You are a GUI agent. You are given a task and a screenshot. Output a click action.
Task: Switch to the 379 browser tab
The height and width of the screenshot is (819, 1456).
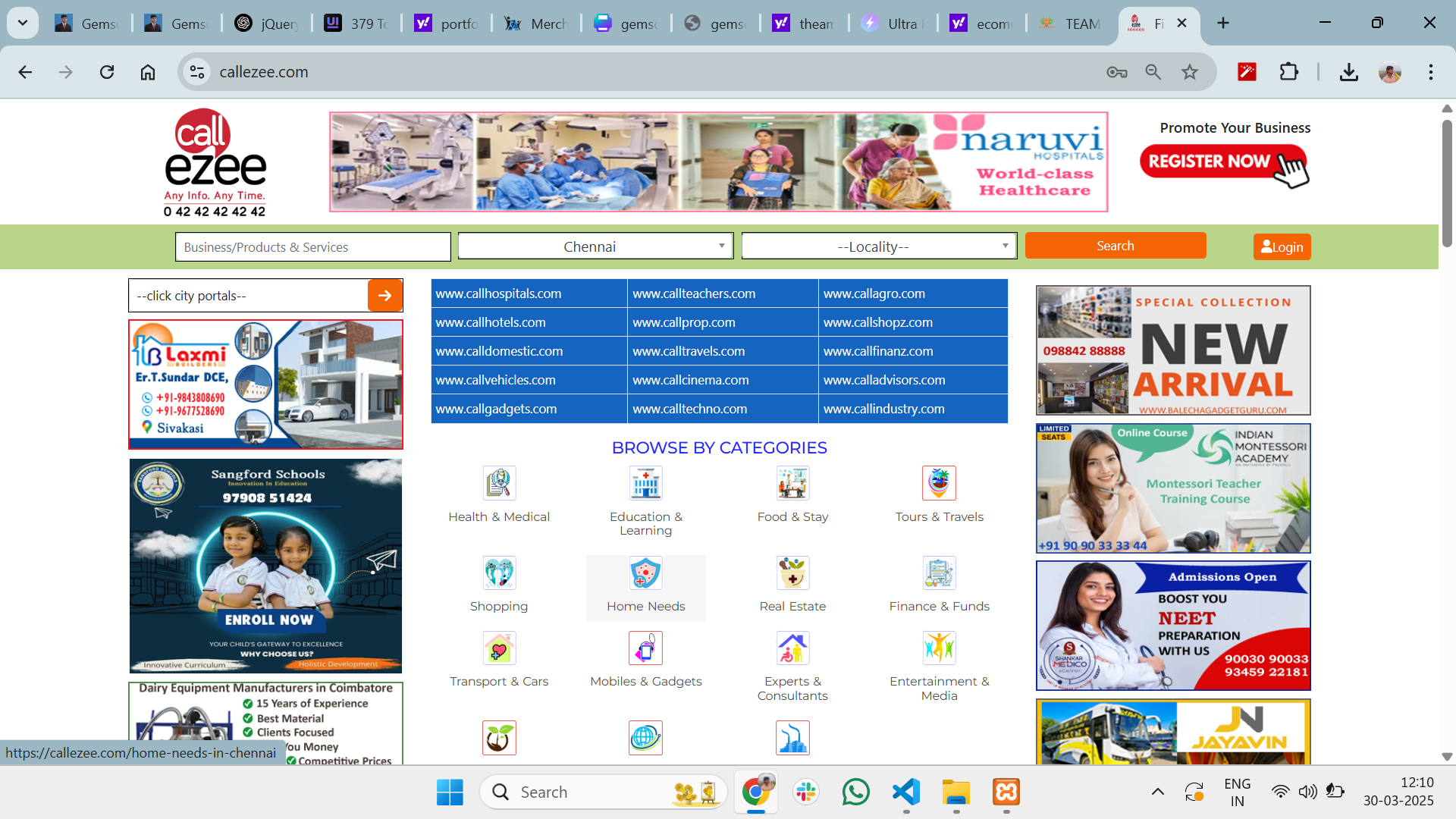[x=358, y=24]
